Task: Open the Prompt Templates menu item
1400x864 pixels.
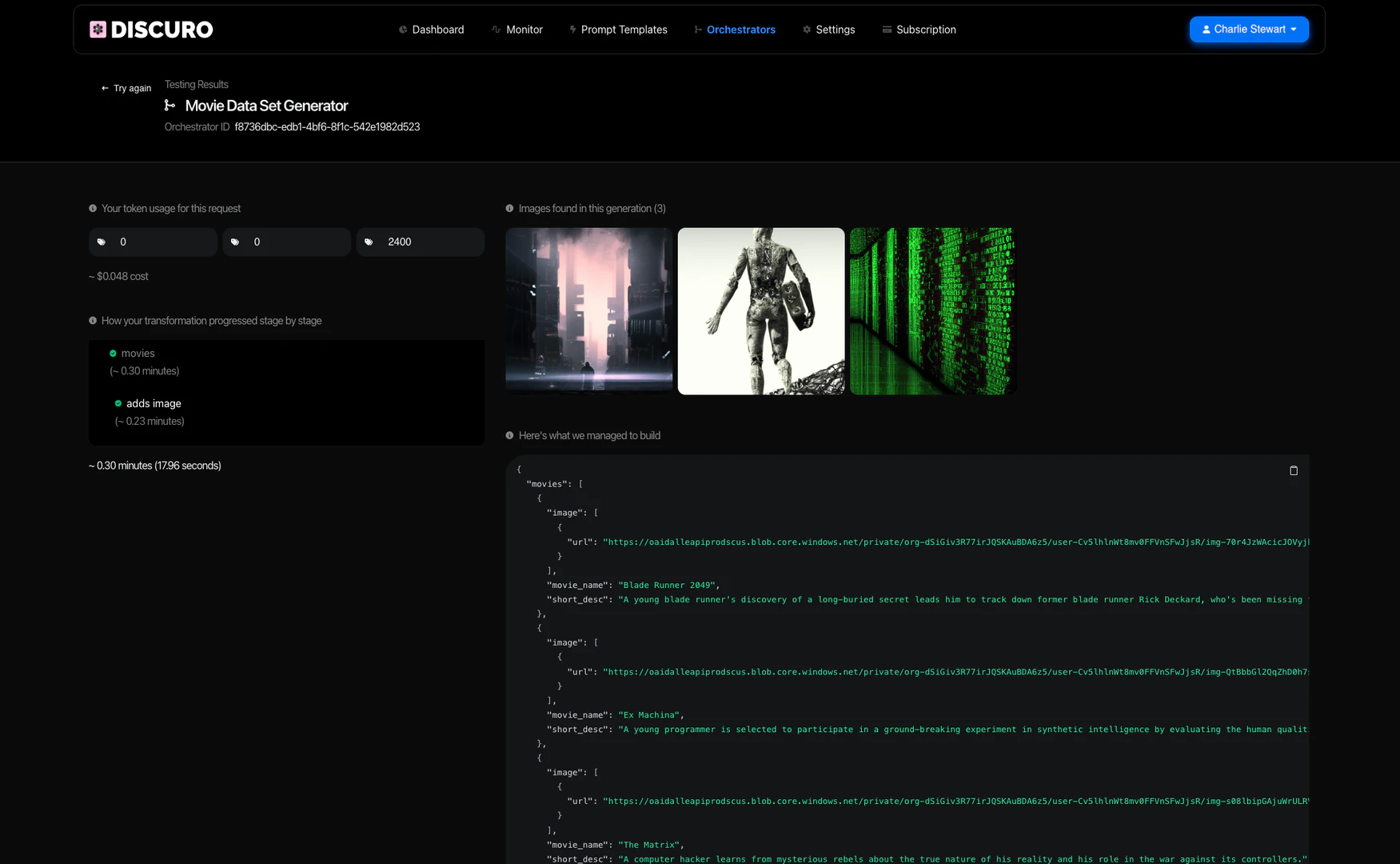Action: pos(624,29)
